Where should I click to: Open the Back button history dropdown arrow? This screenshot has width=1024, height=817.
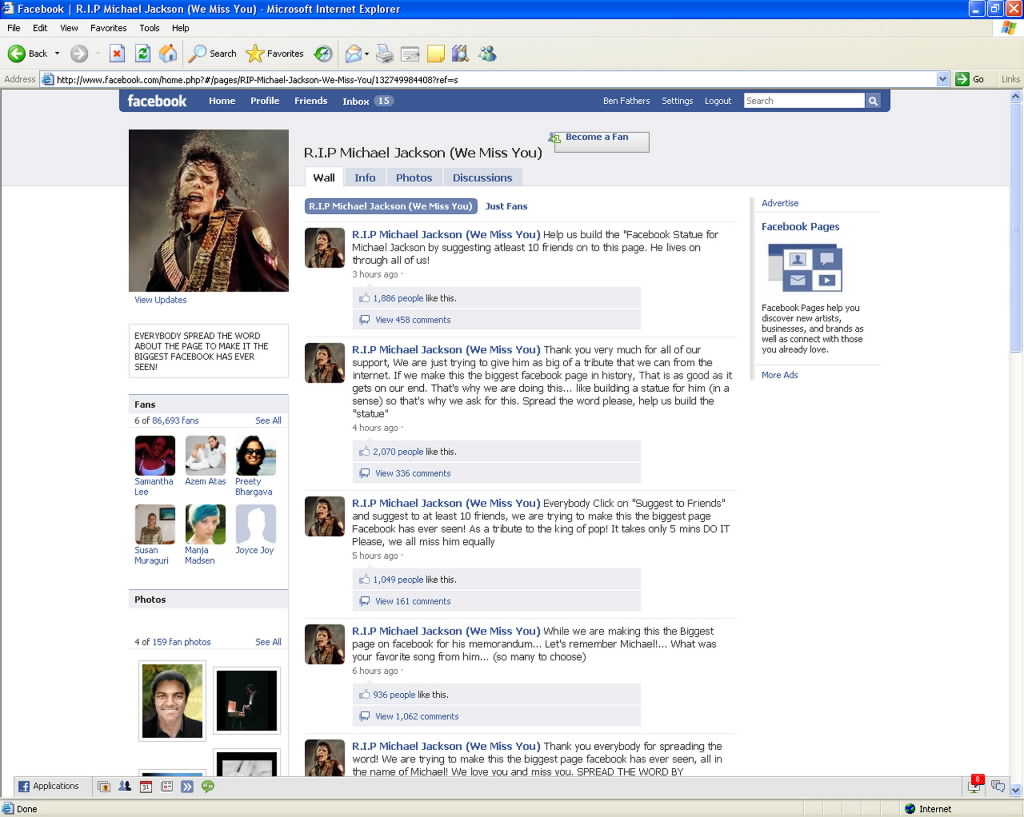pyautogui.click(x=57, y=53)
